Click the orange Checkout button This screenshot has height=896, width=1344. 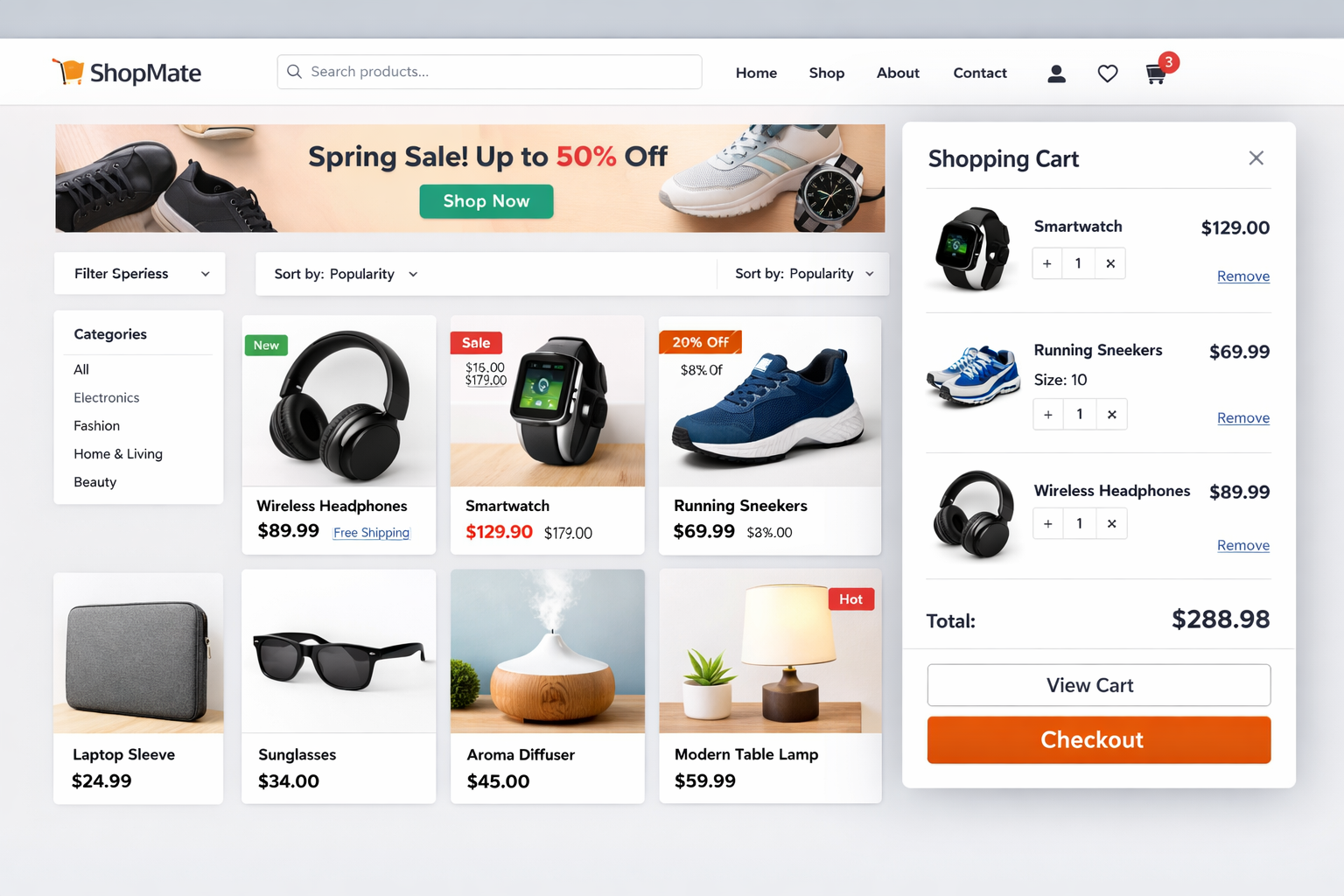tap(1099, 740)
